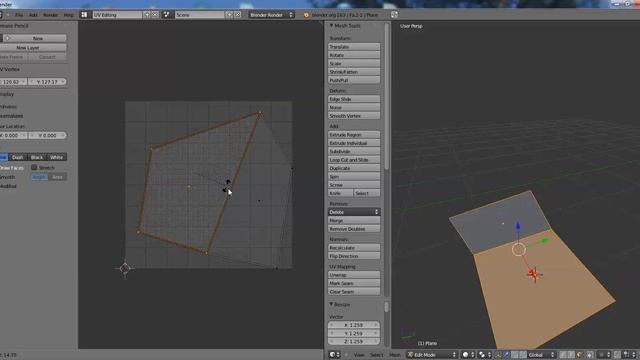Enable the Stretch checkbox
The image size is (640, 360).
[x=34, y=167]
